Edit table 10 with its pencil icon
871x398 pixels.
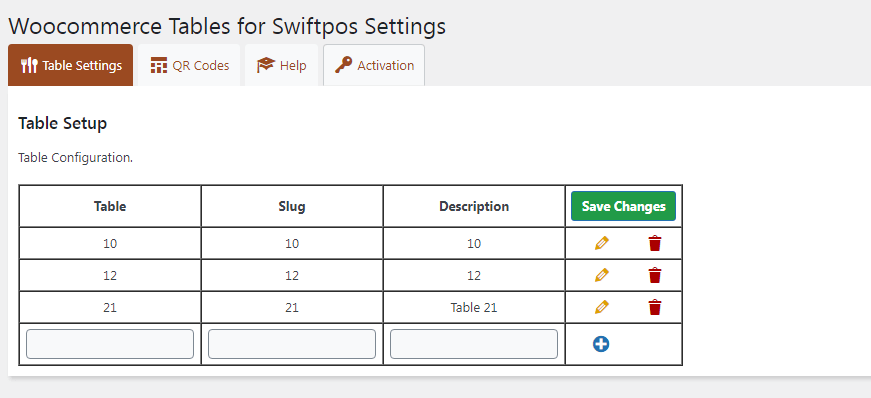(602, 243)
